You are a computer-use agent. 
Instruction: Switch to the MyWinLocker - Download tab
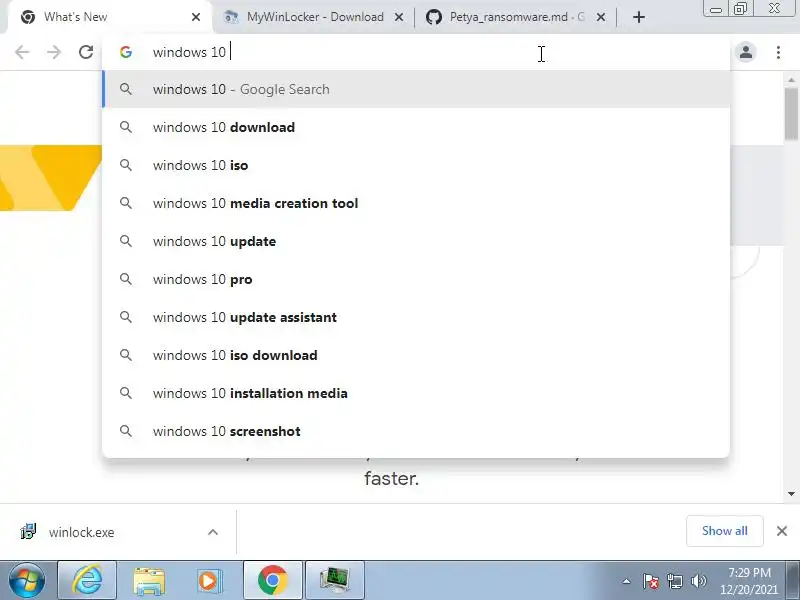(x=312, y=17)
